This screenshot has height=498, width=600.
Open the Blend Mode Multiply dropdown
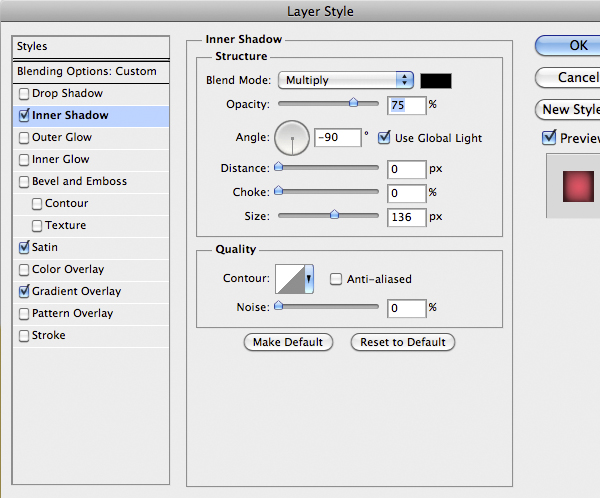pyautogui.click(x=346, y=80)
